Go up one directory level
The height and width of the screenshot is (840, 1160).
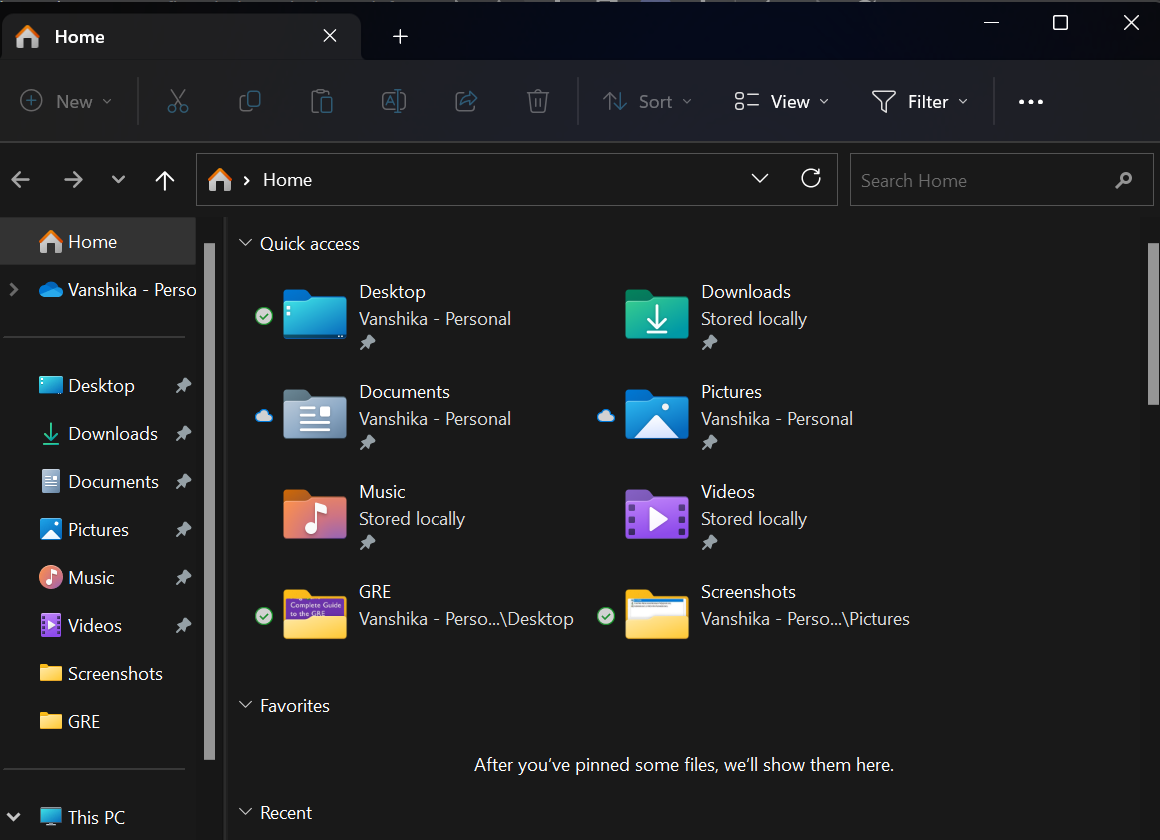165,180
